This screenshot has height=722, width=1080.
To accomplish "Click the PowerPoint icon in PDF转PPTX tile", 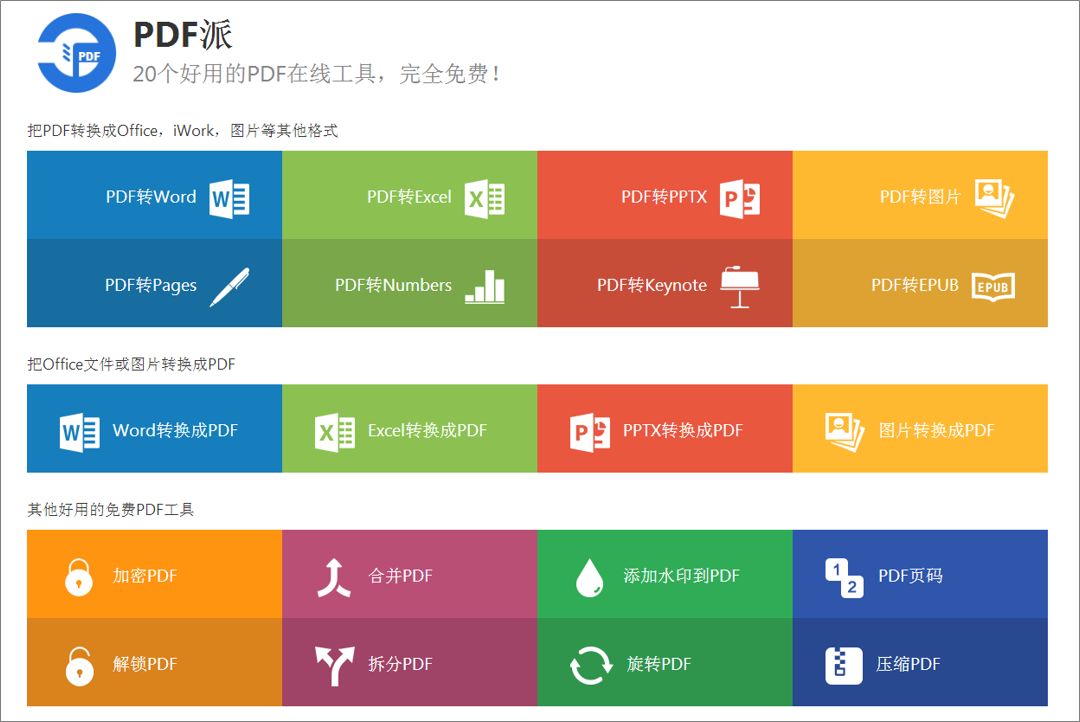I will (740, 198).
